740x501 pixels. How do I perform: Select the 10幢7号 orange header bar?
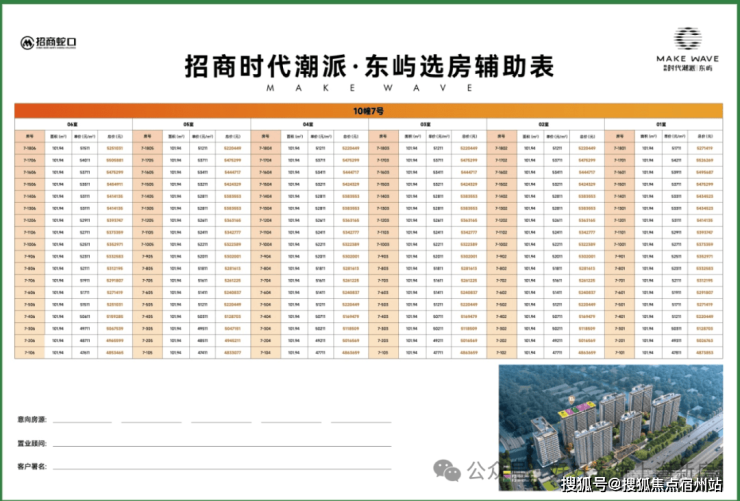pyautogui.click(x=369, y=108)
